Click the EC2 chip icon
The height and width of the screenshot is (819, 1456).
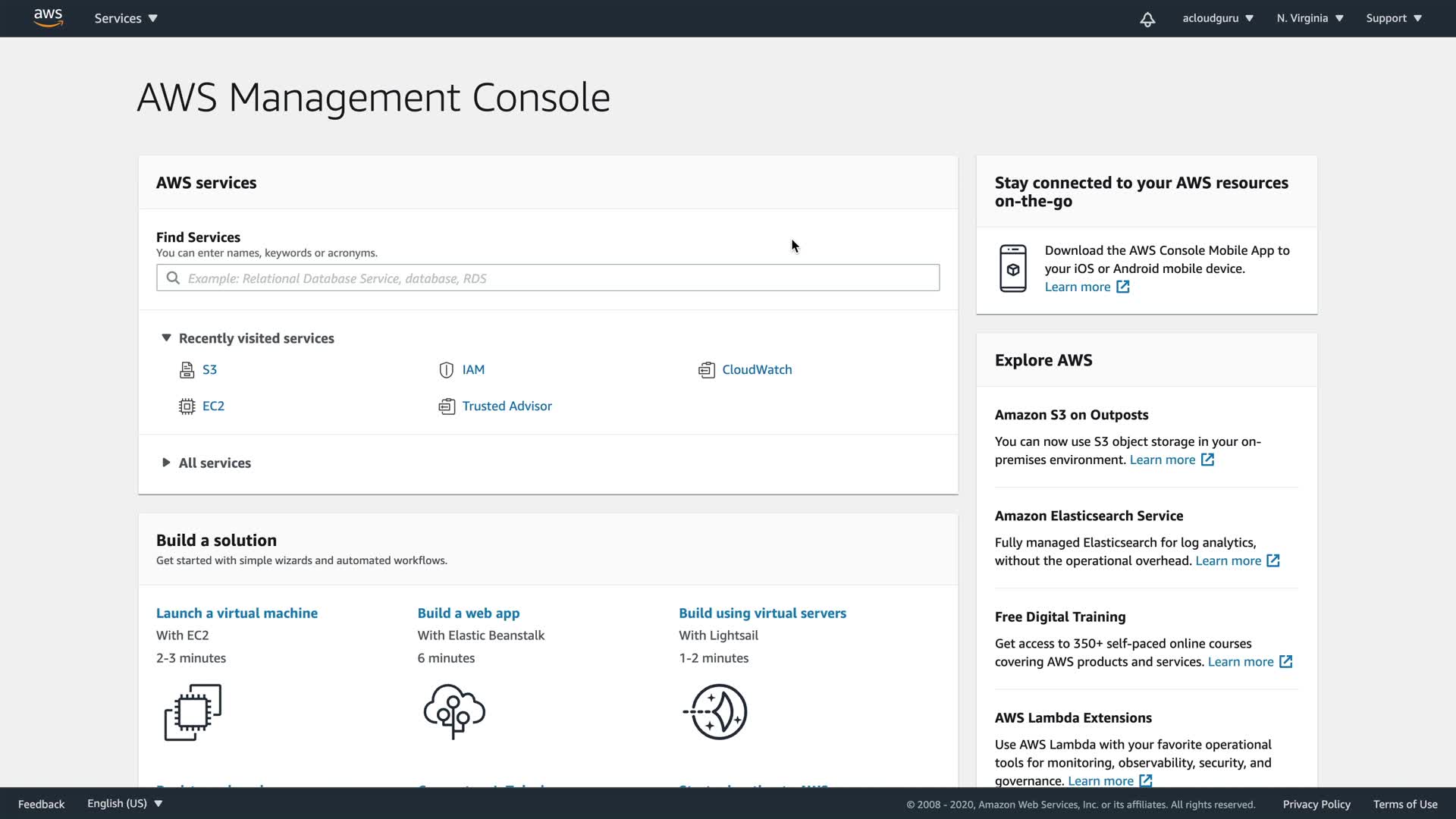point(187,406)
